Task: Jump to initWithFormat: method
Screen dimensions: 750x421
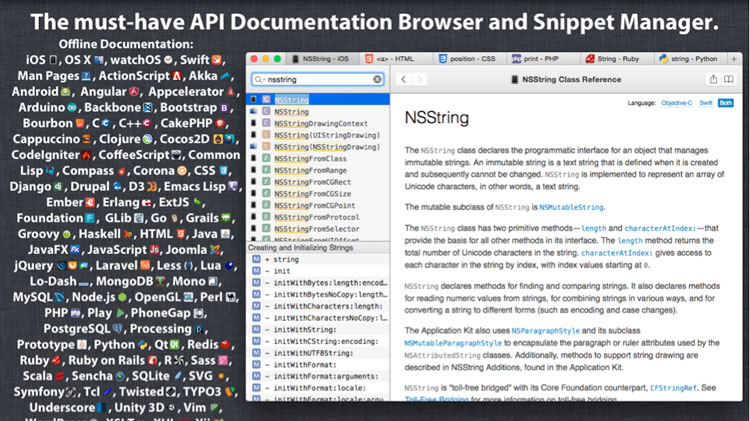Action: click(318, 365)
